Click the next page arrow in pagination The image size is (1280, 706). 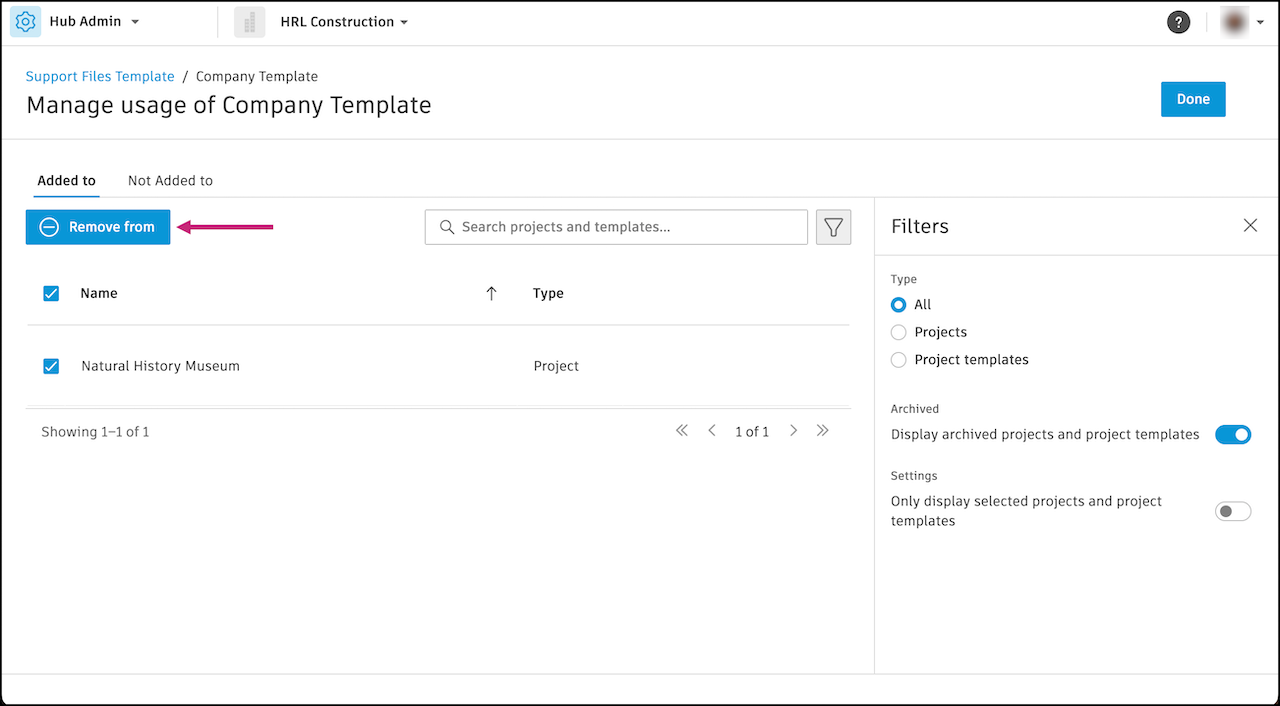pos(793,430)
